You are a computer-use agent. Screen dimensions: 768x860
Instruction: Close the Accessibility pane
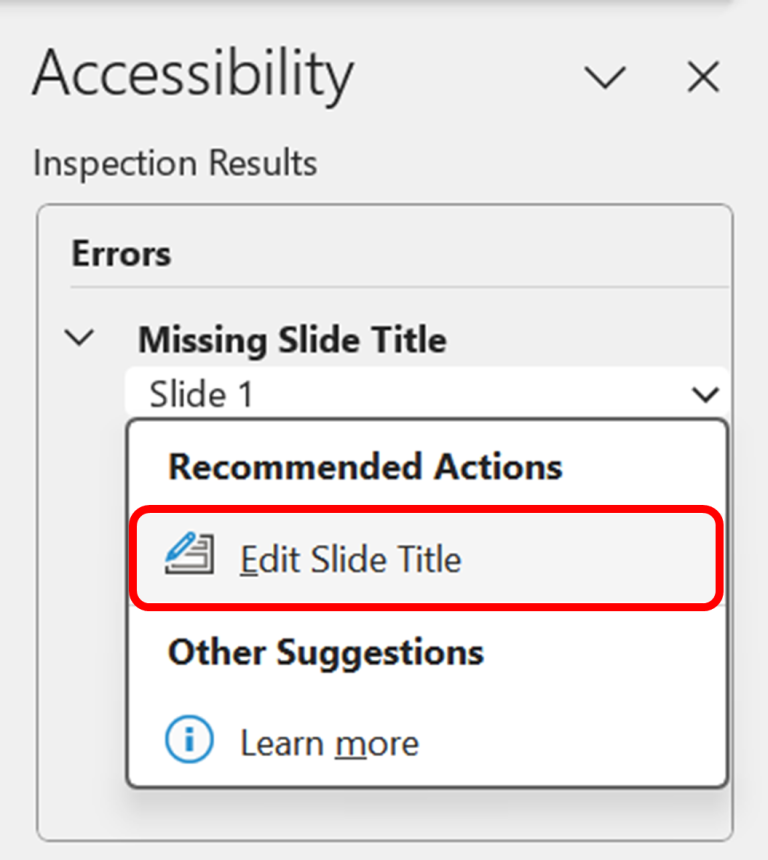[703, 77]
